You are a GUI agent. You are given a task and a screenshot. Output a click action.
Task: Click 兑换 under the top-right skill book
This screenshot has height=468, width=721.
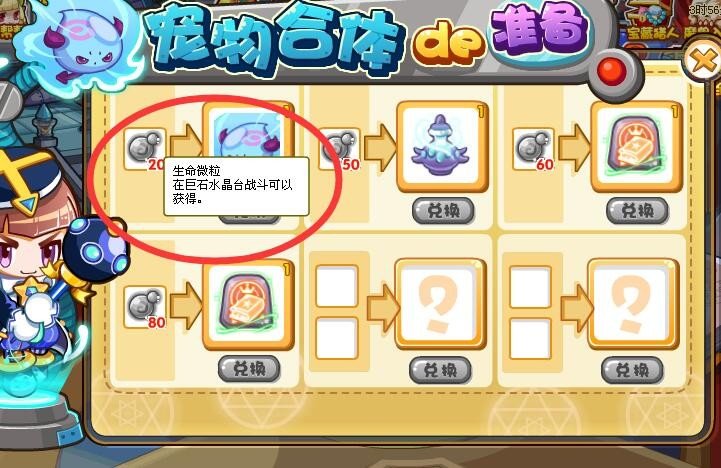[x=637, y=211]
